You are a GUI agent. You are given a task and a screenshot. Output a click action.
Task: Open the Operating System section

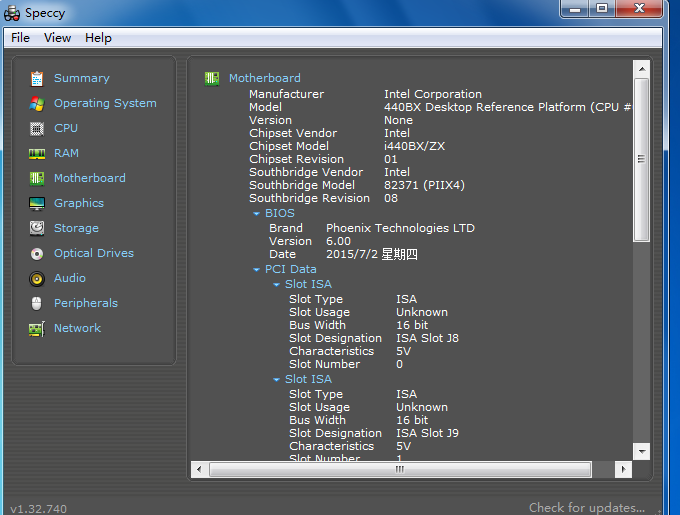105,104
